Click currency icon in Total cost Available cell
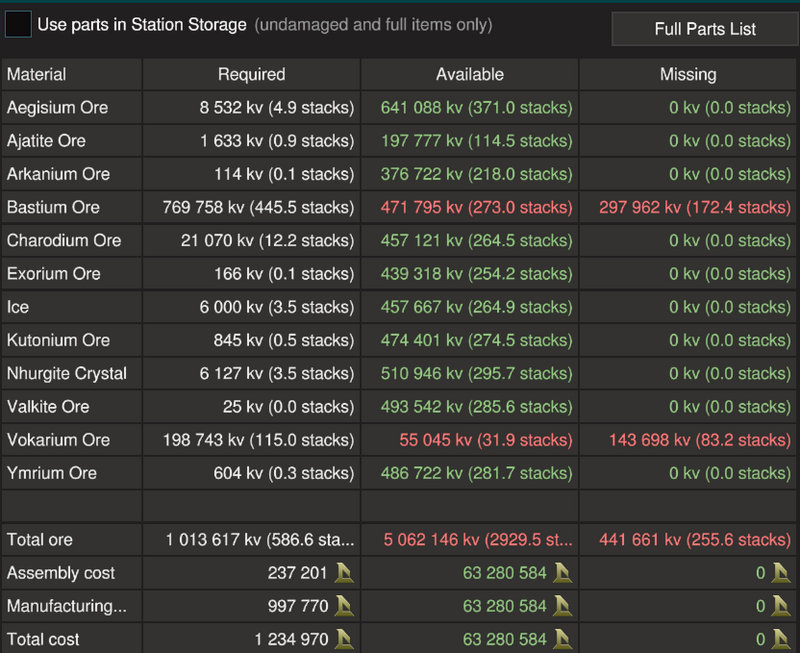The height and width of the screenshot is (653, 800). click(x=562, y=639)
